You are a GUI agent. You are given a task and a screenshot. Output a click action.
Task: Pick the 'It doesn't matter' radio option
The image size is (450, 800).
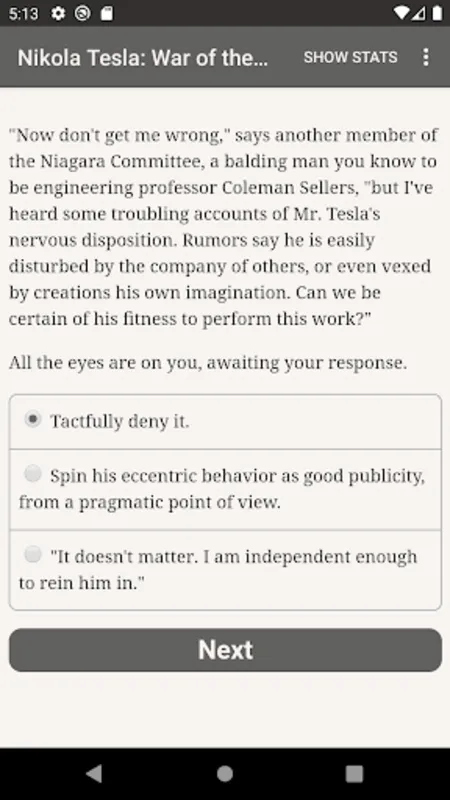click(33, 554)
